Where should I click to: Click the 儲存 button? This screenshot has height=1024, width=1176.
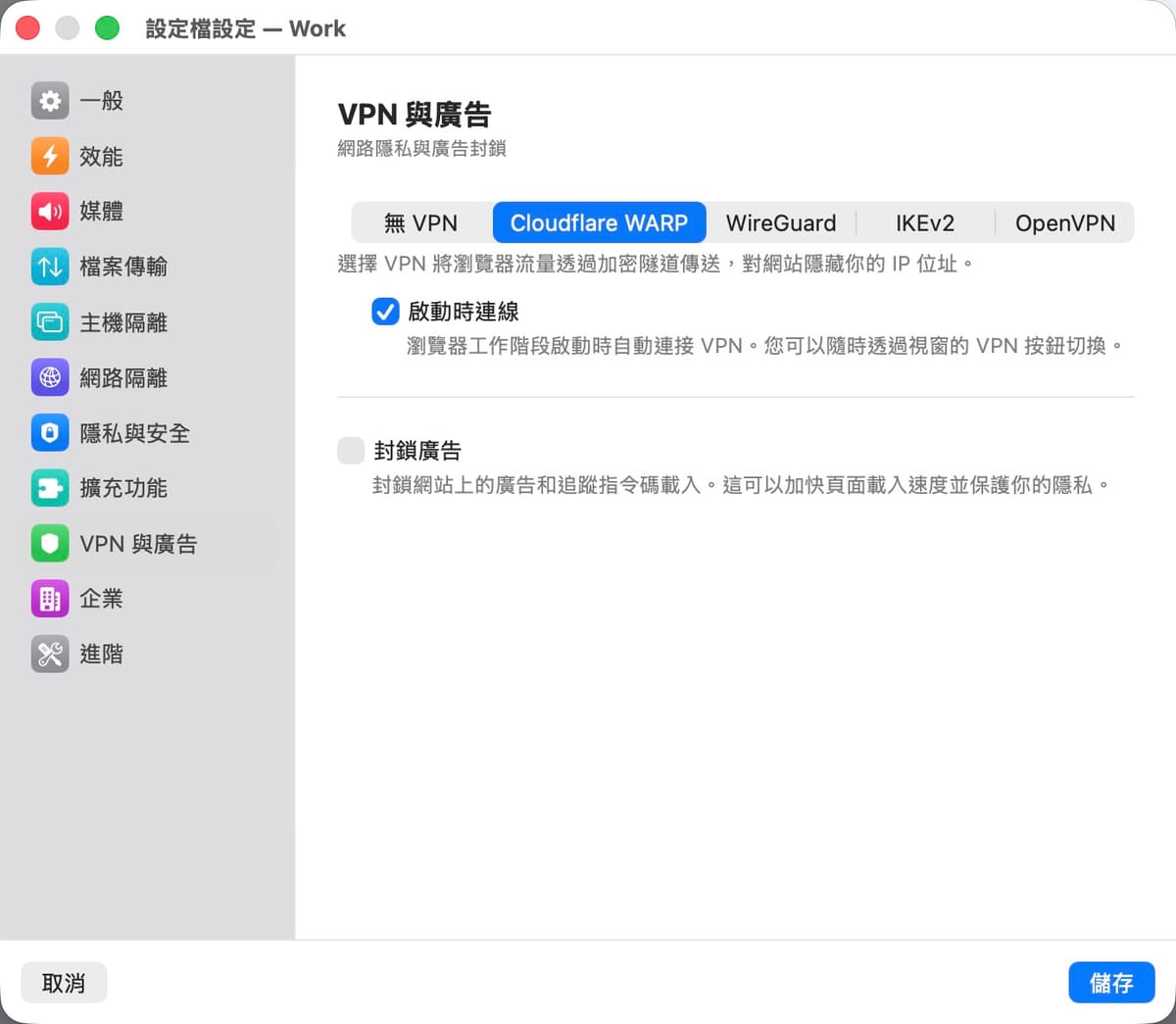[x=1111, y=983]
